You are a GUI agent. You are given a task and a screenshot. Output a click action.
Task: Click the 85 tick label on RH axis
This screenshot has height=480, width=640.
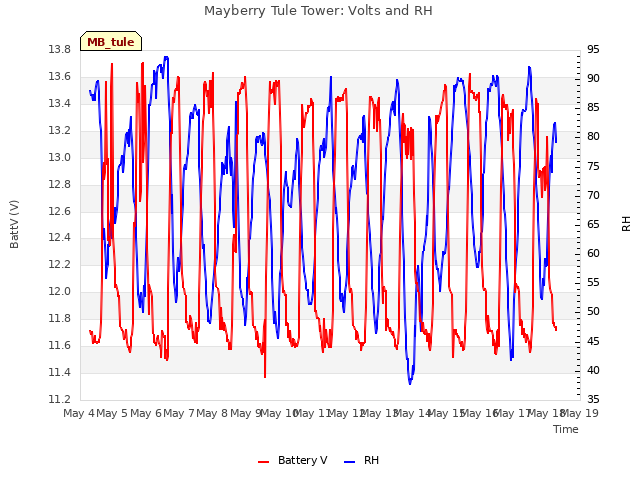coord(593,107)
